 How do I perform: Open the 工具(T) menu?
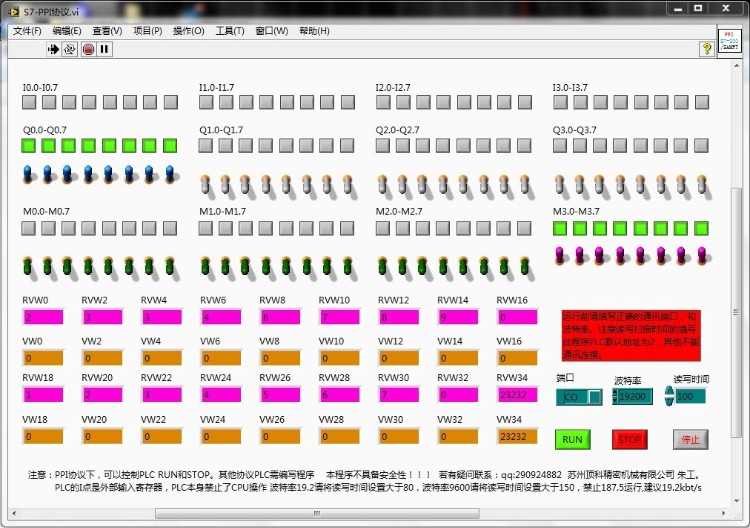230,30
